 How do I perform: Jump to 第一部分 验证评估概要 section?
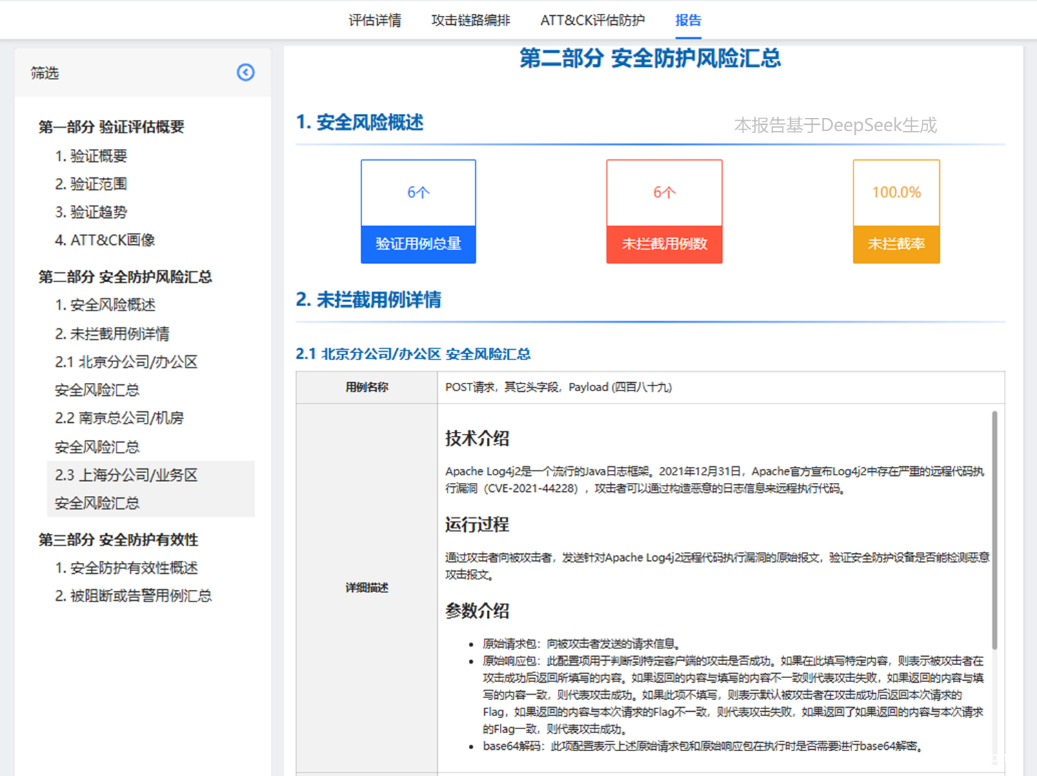click(111, 127)
